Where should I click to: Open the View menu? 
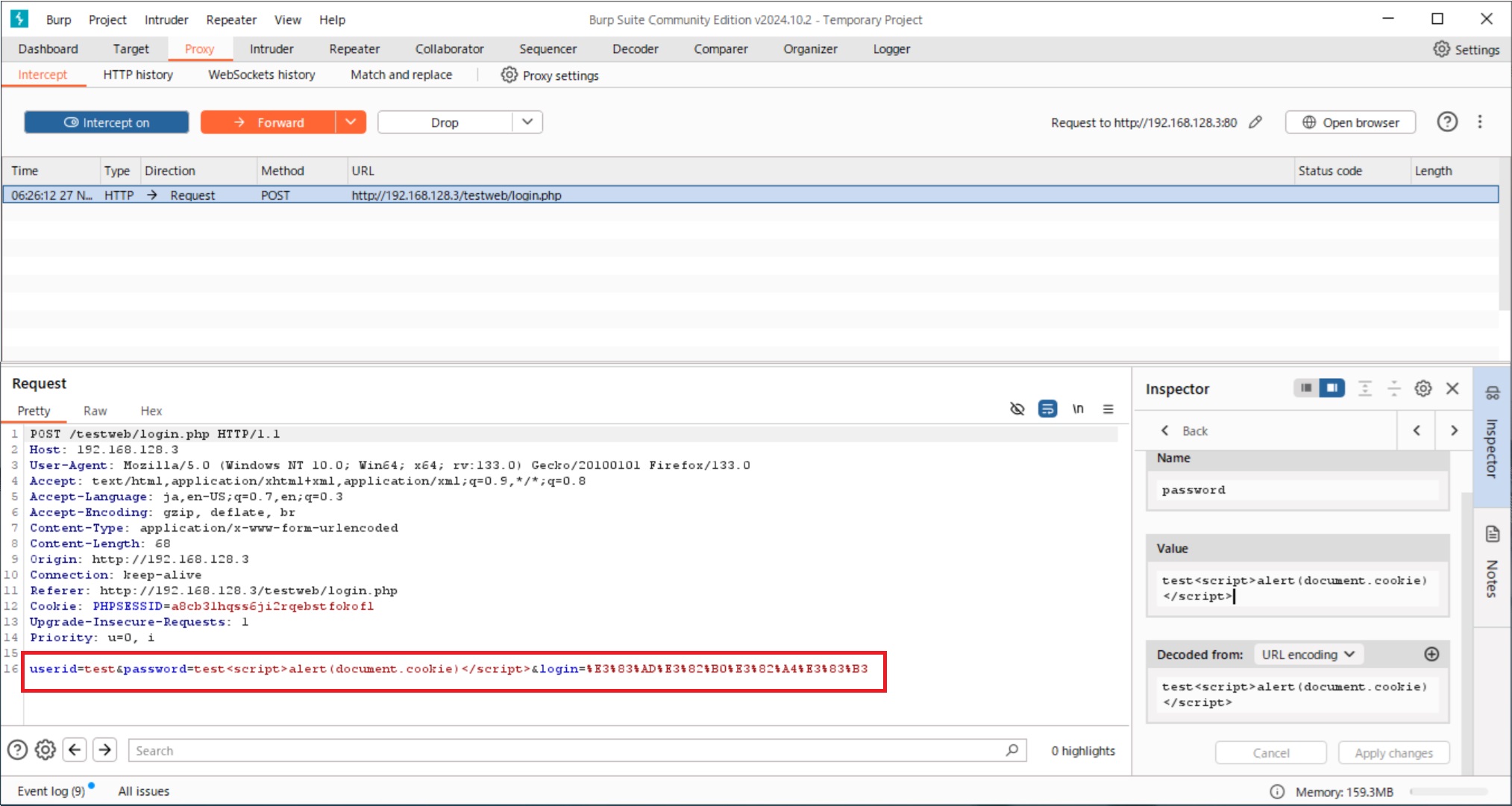click(287, 20)
